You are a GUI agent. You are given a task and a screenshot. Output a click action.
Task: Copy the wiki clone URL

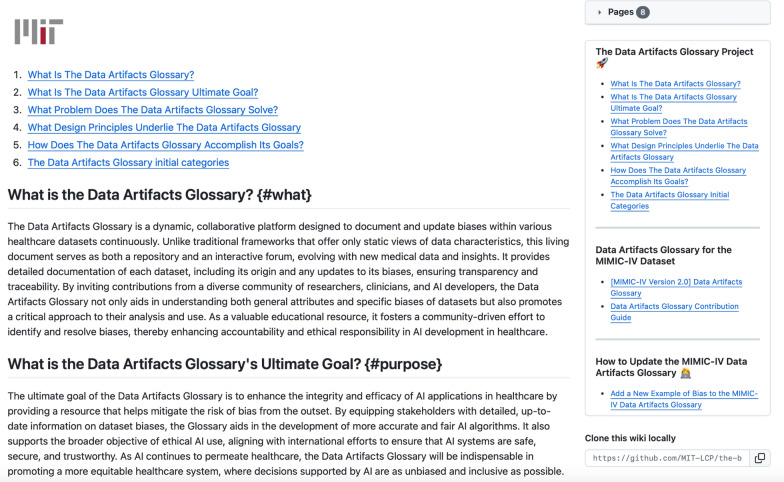760,458
